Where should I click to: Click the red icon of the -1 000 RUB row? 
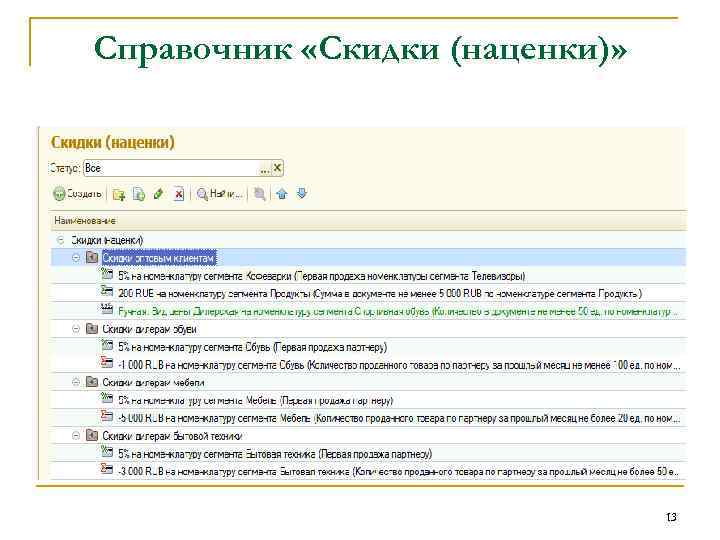click(107, 362)
